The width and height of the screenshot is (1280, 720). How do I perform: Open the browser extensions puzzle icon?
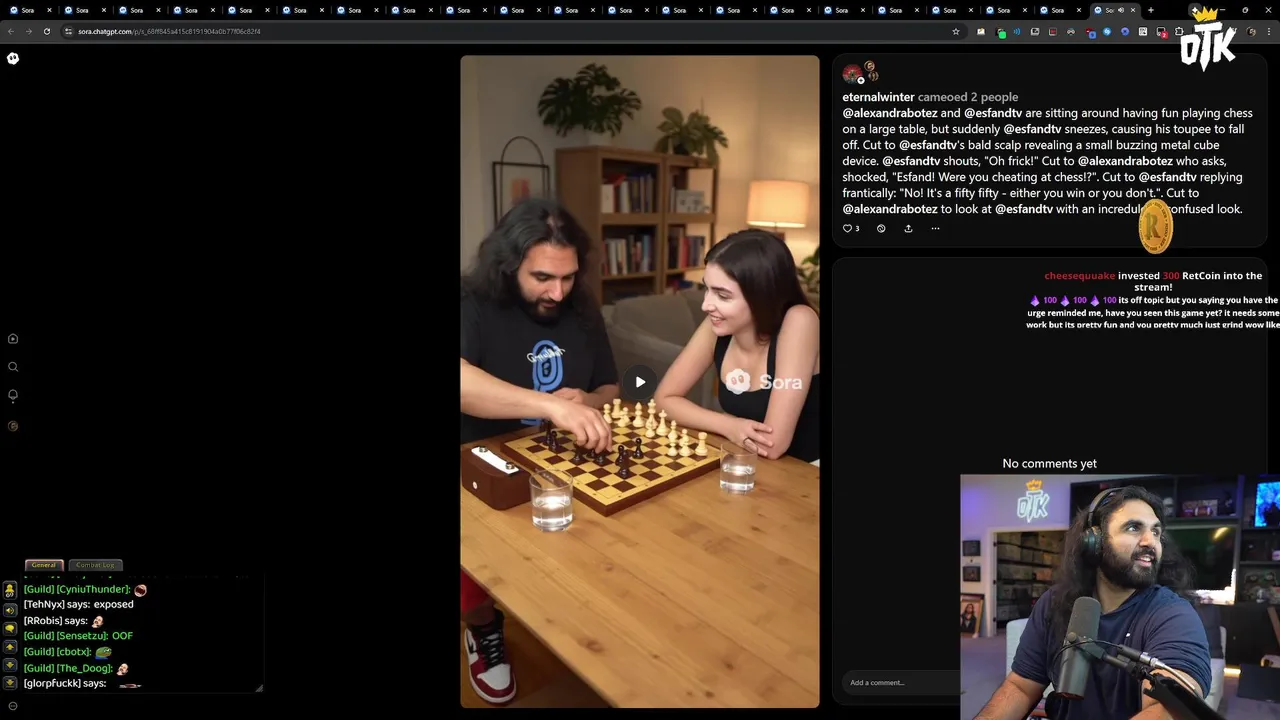pyautogui.click(x=1179, y=31)
